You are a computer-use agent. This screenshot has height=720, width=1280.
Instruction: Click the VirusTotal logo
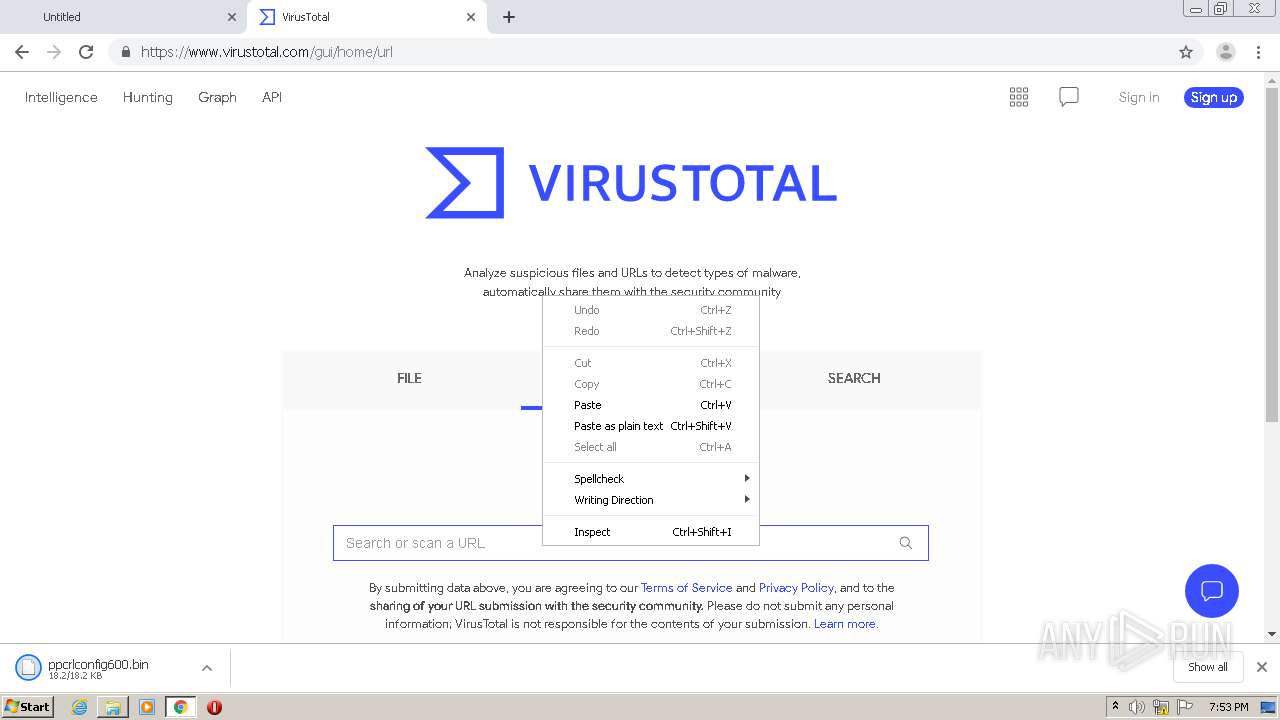[x=631, y=183]
